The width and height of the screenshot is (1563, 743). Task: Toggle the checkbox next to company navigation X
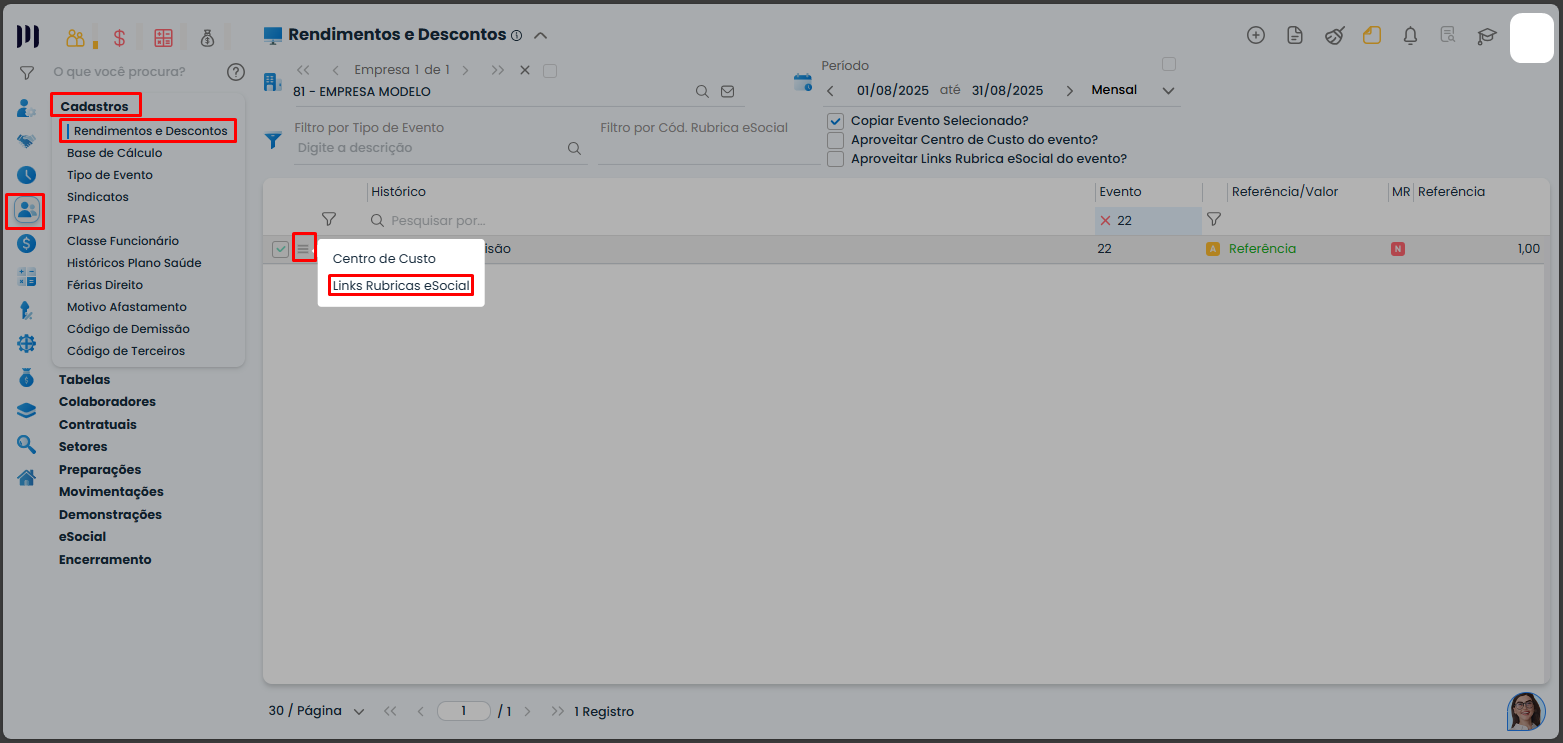point(549,70)
